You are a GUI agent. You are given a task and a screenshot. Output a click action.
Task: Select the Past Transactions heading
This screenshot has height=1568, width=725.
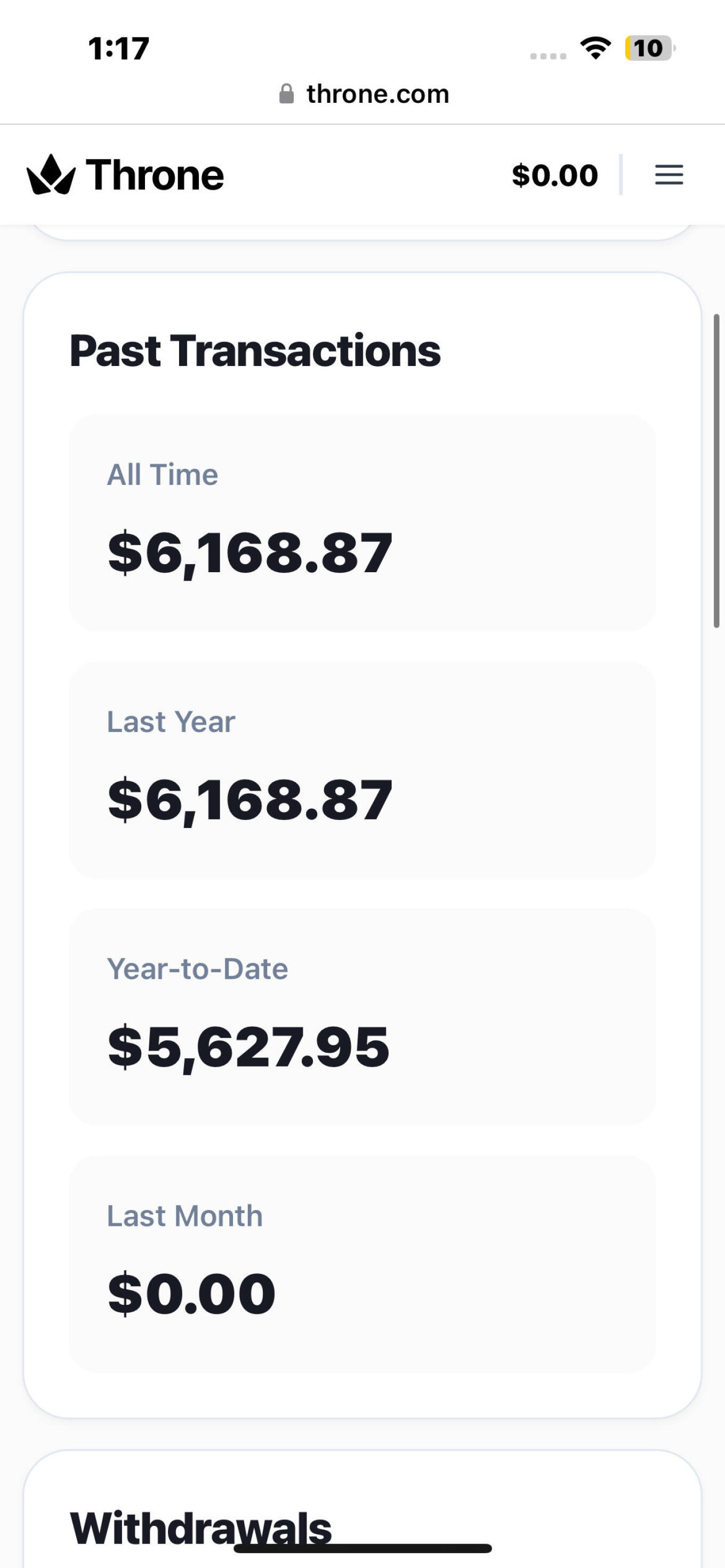(x=255, y=351)
